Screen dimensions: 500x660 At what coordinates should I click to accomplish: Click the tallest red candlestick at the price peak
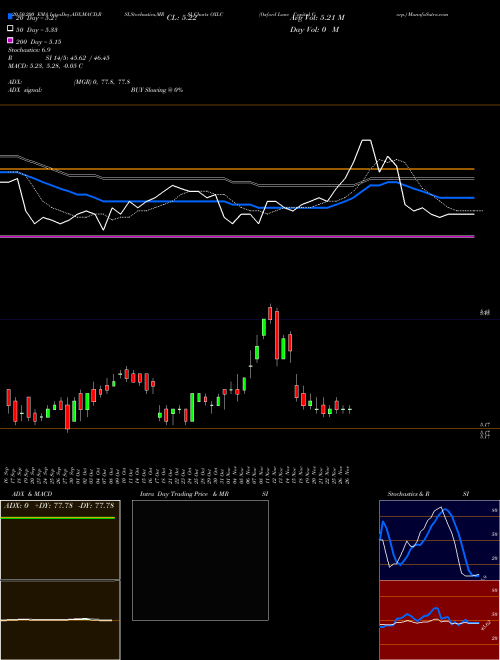(x=277, y=335)
